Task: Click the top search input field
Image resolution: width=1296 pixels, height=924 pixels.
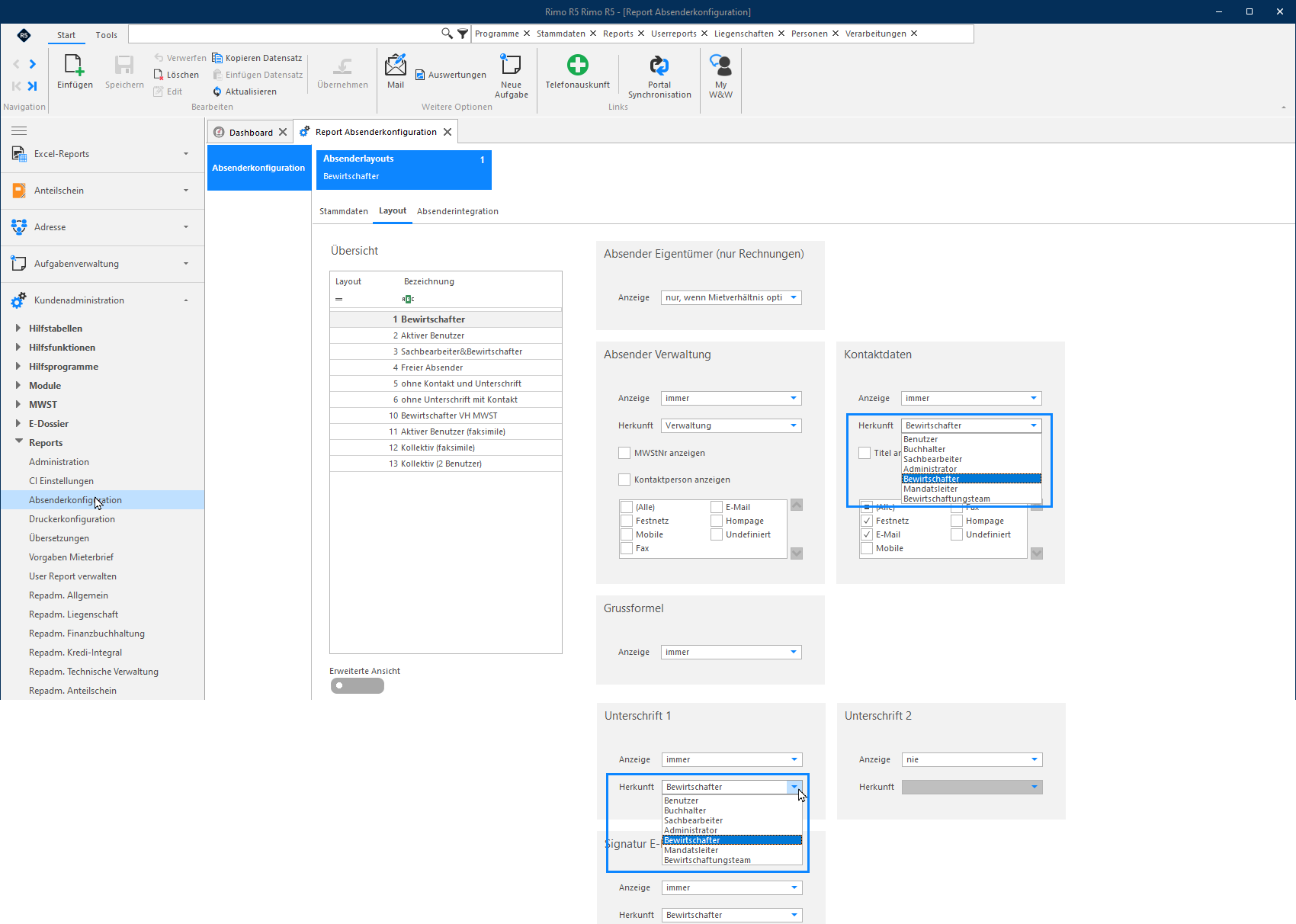Action: tap(284, 34)
